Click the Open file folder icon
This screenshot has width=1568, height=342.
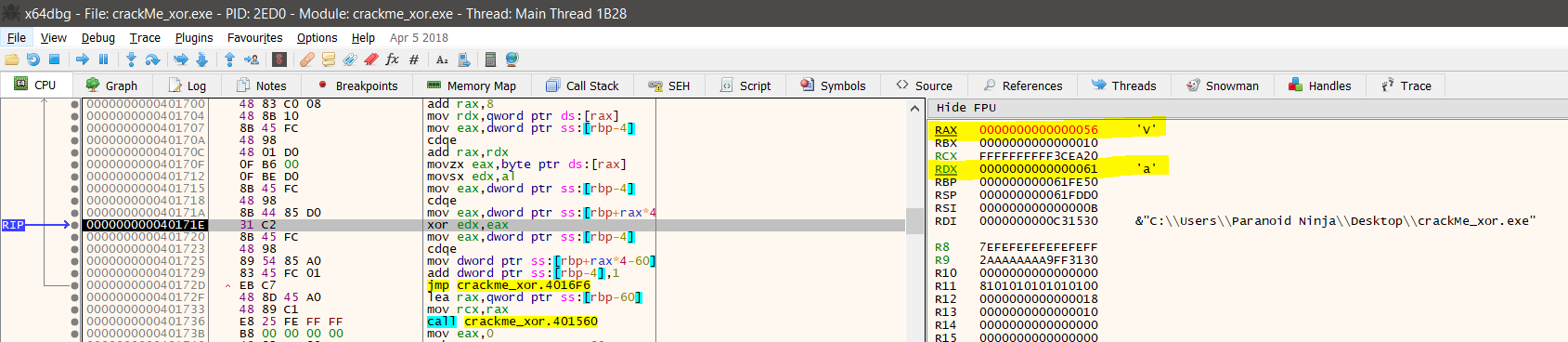point(12,59)
